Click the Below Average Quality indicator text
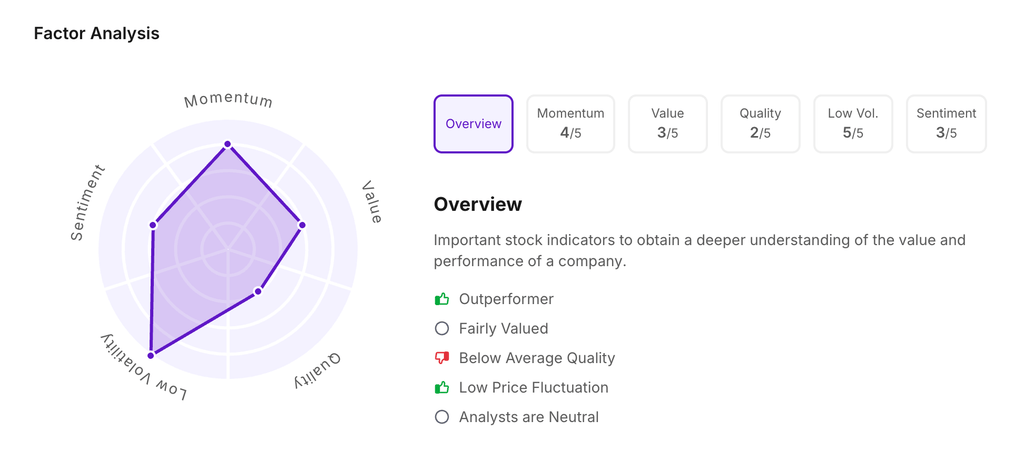 pos(537,358)
